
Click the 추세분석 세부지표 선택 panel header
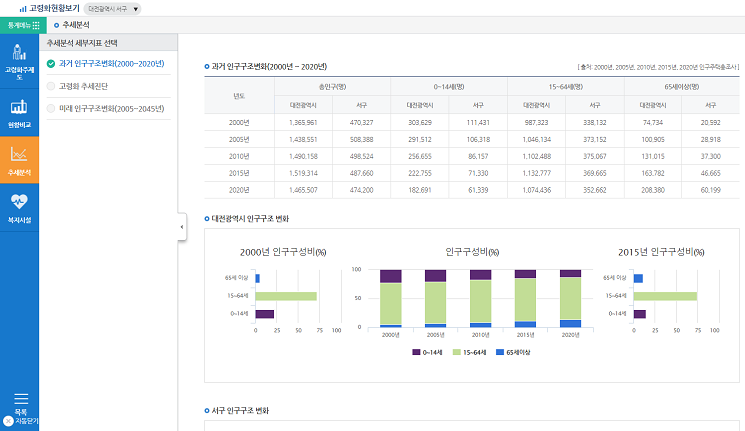[x=84, y=43]
